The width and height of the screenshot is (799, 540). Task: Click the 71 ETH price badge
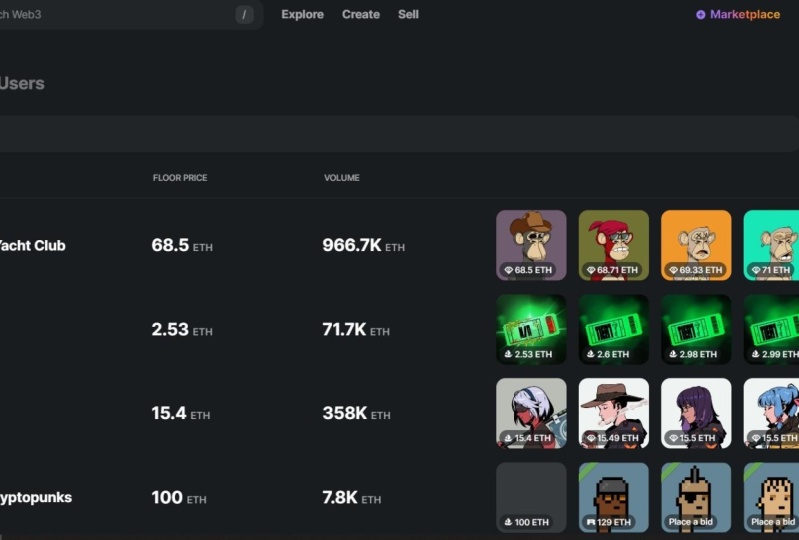(x=770, y=270)
